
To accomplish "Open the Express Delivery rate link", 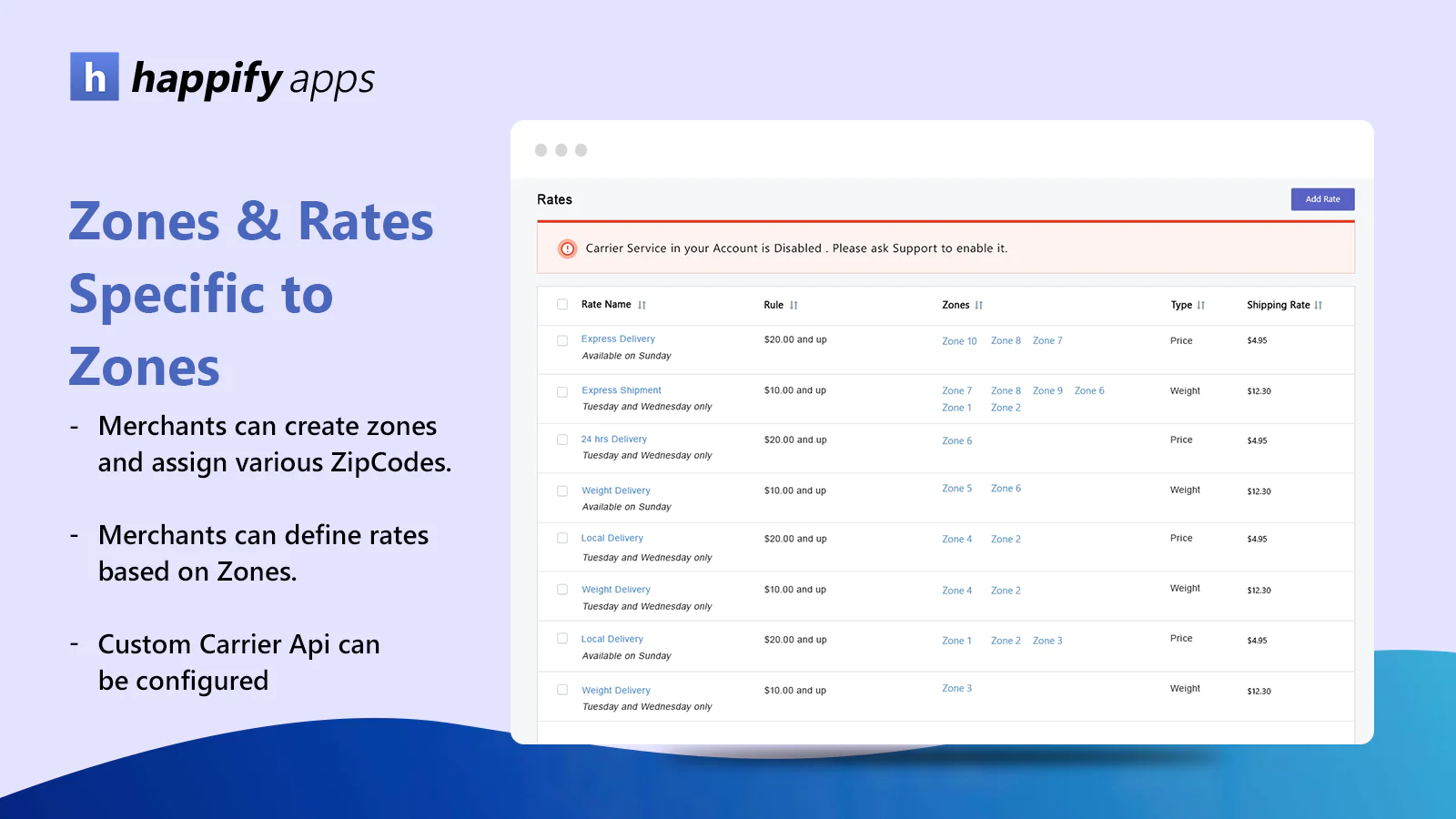I will pos(618,339).
